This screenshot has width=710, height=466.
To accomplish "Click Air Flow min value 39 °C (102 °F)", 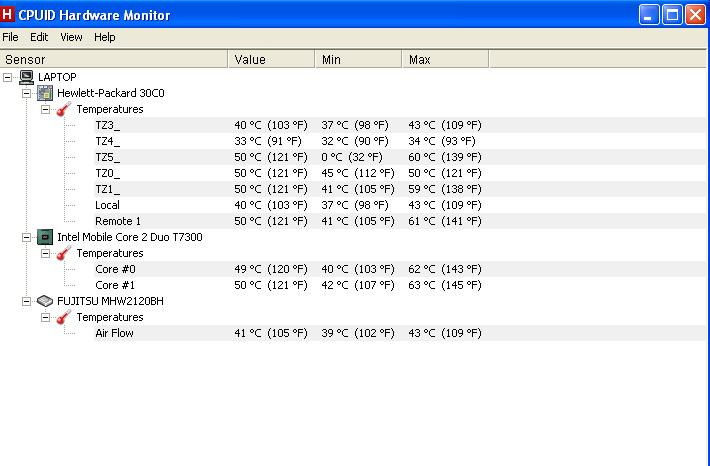I will pos(358,333).
